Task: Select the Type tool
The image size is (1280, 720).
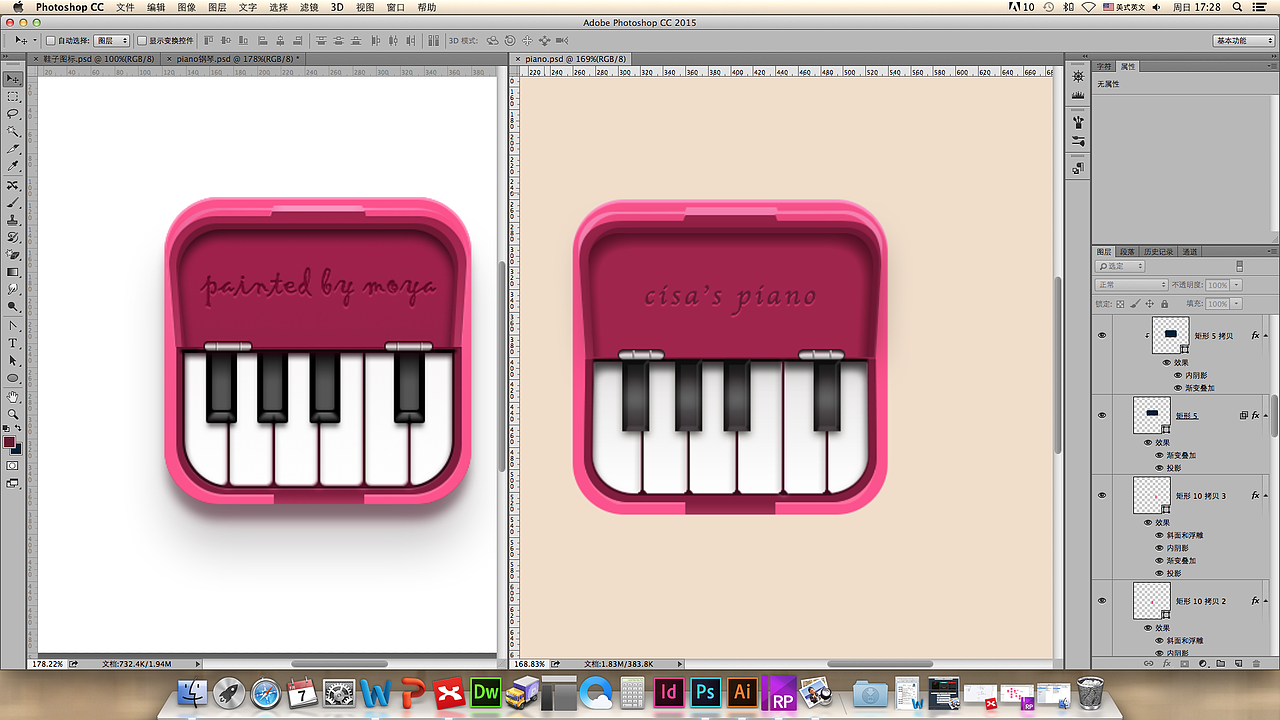Action: click(x=13, y=343)
